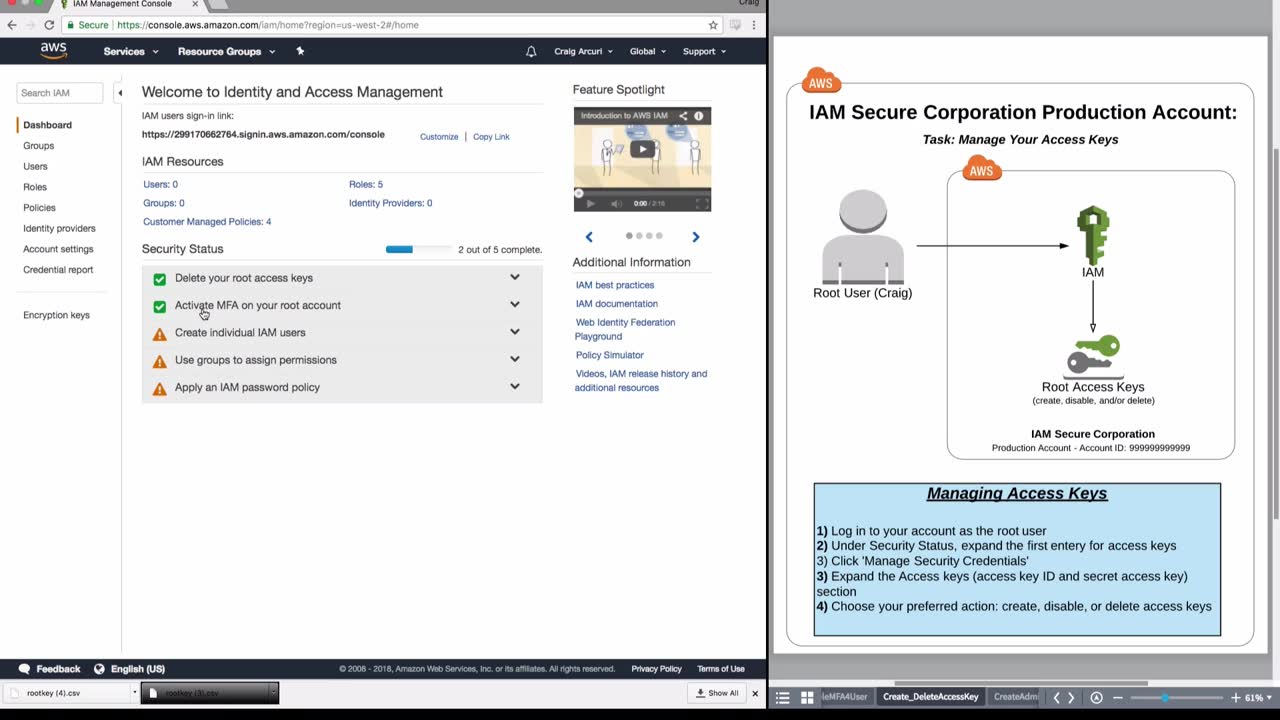Click the Customize sign-in link

439,137
